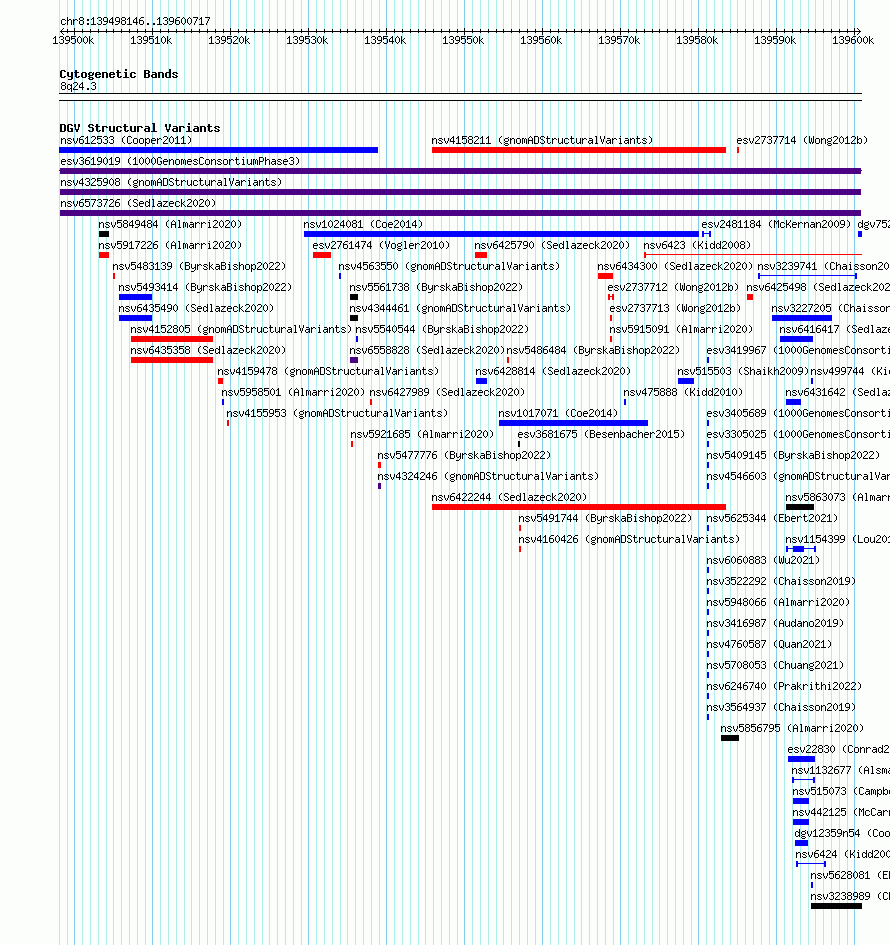Open nsv1024081 (Coe2014) variant label
The height and width of the screenshot is (945, 890).
(363, 224)
